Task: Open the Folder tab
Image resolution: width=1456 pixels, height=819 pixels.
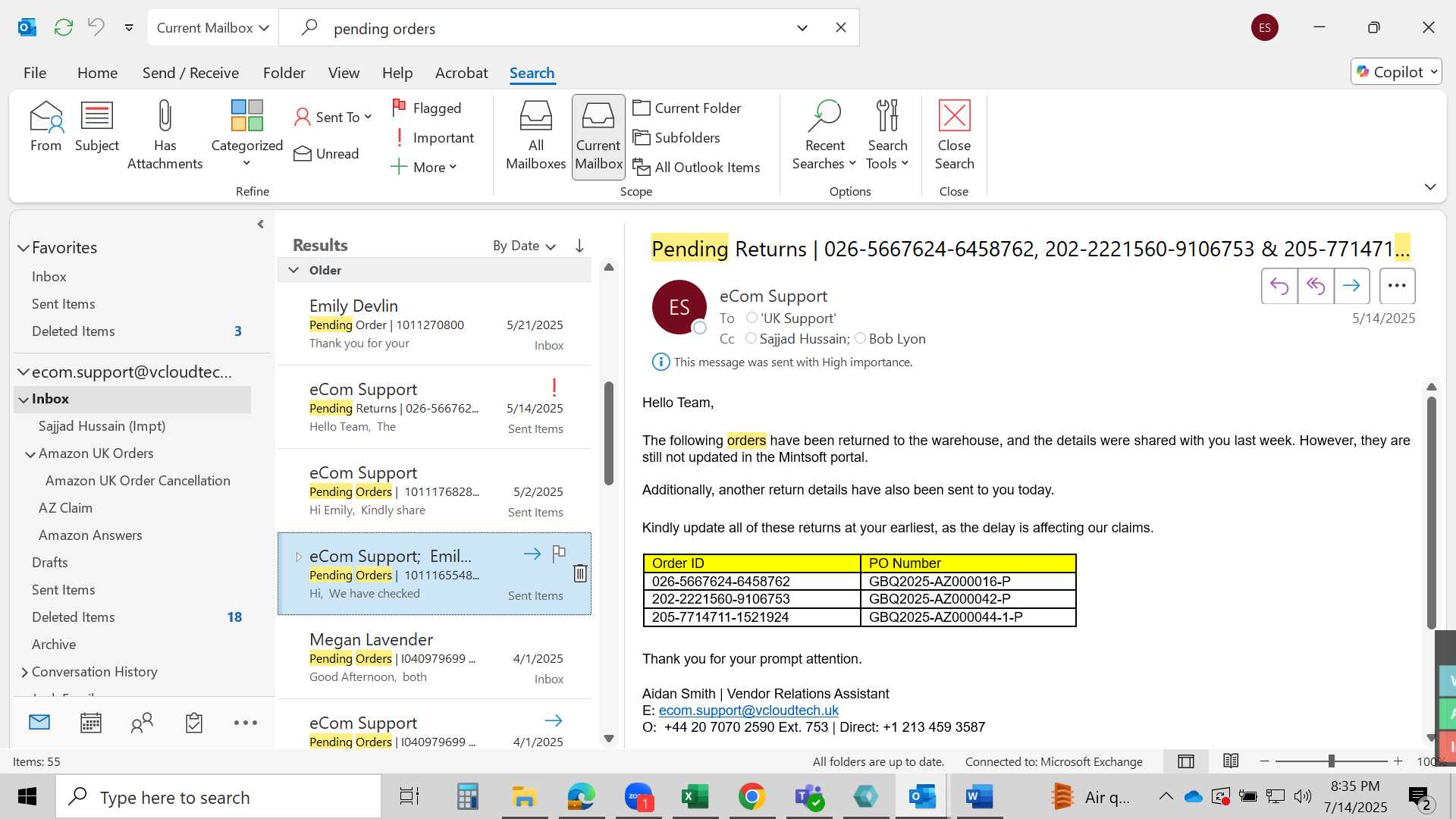Action: coord(284,73)
